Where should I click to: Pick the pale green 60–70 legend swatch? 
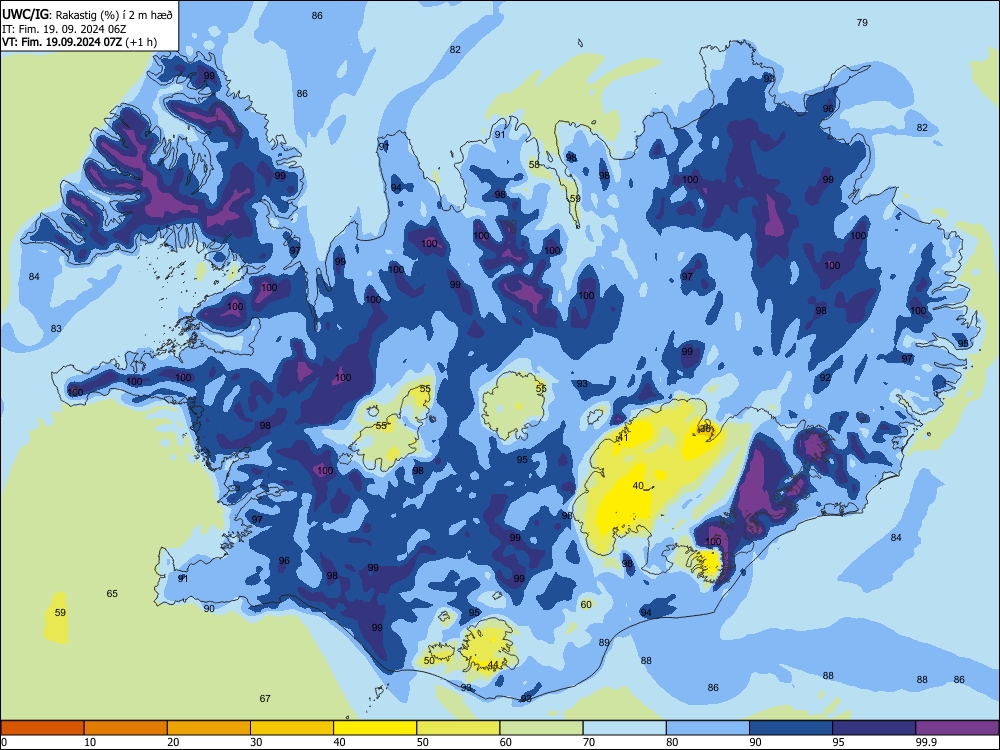[x=541, y=728]
